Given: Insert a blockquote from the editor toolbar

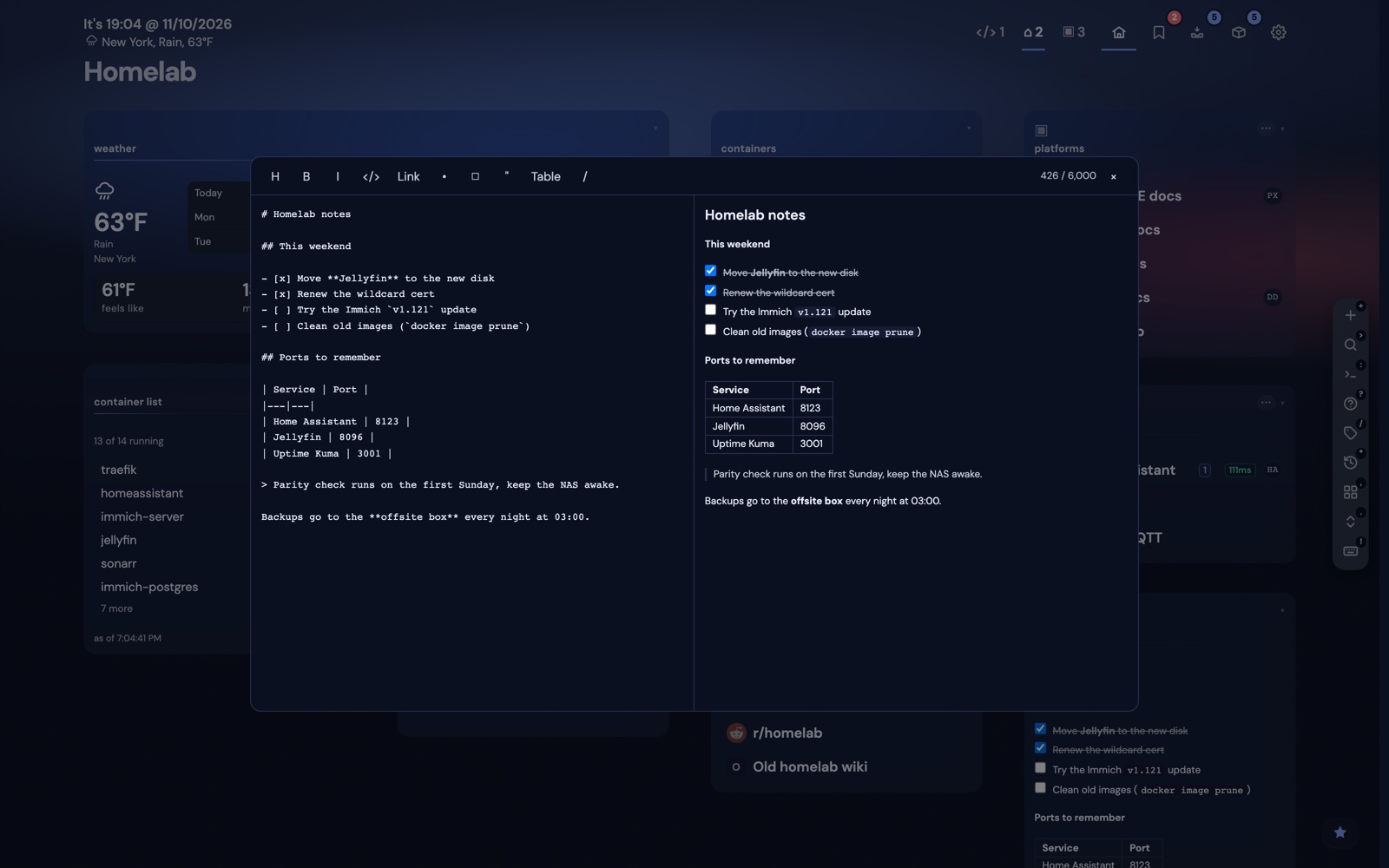Looking at the screenshot, I should click(507, 176).
